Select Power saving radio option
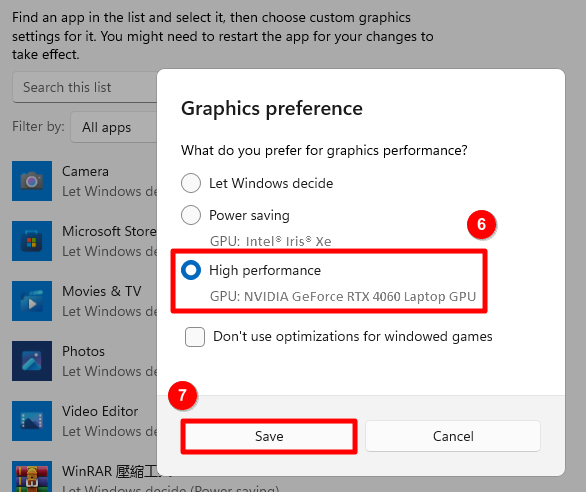The width and height of the screenshot is (586, 492). tap(191, 215)
